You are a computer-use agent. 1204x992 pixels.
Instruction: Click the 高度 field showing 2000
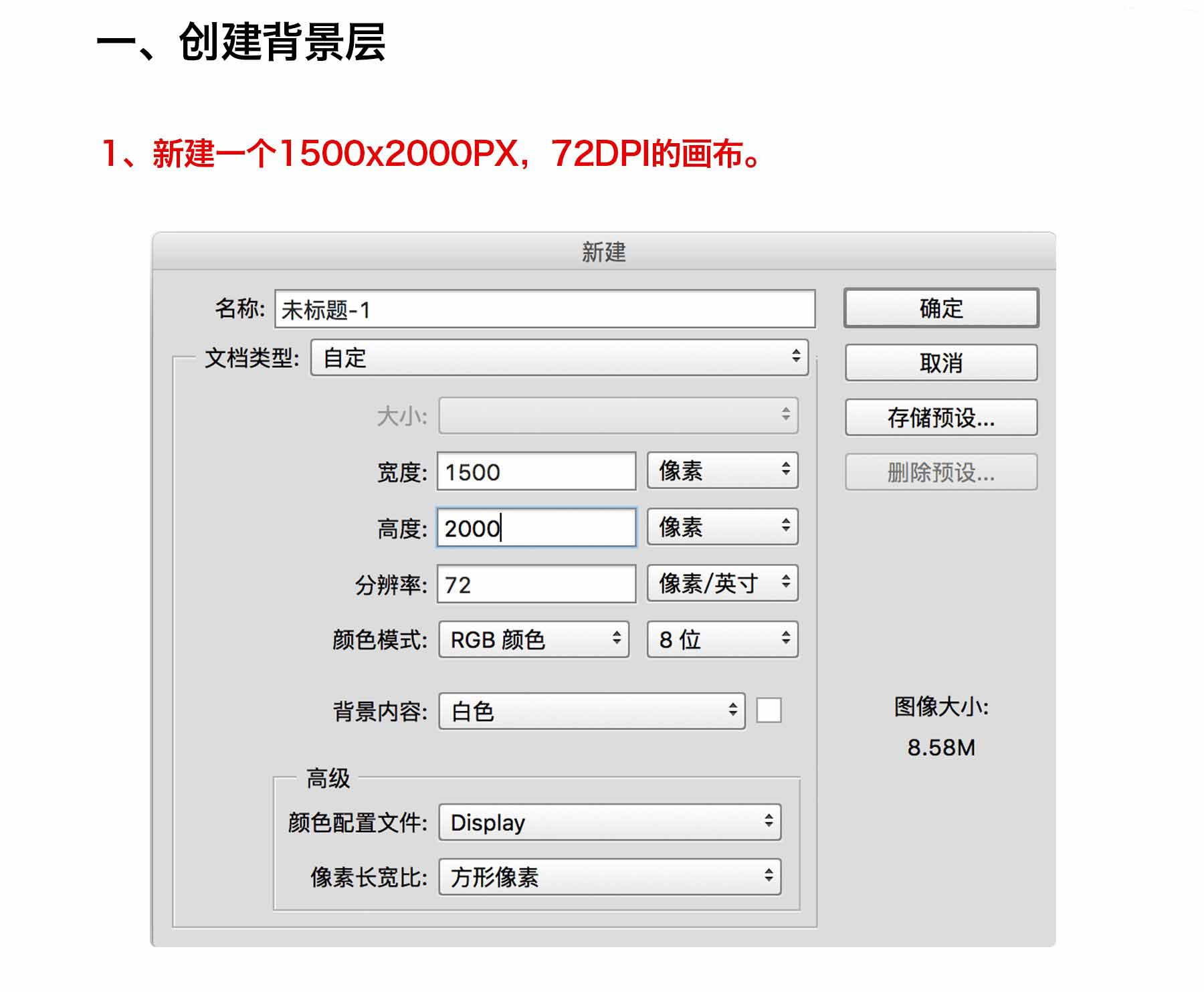click(x=536, y=528)
